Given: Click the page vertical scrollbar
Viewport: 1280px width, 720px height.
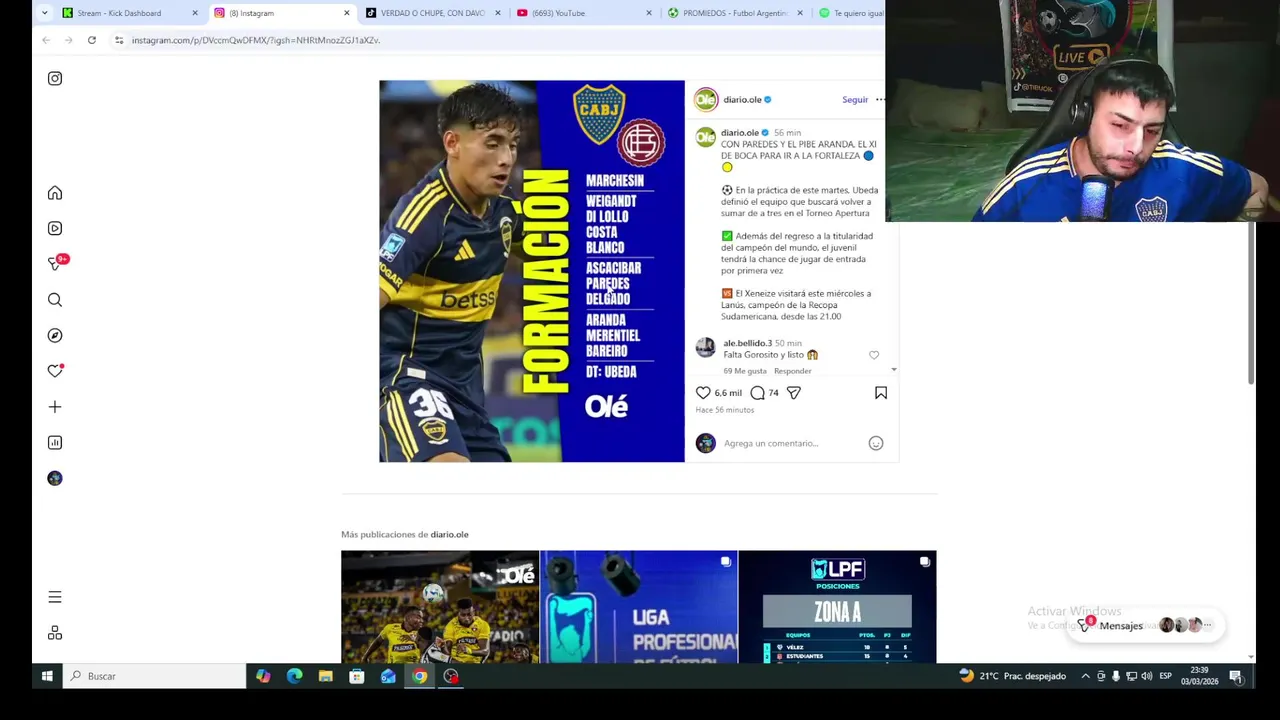Looking at the screenshot, I should (1251, 301).
